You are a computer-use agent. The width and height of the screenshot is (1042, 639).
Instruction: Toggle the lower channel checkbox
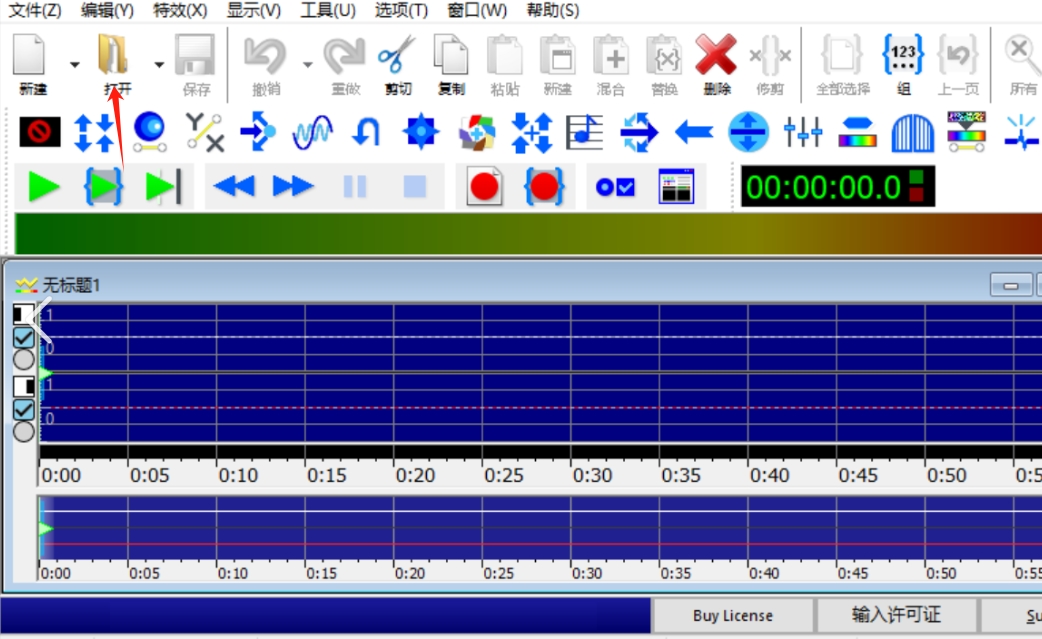[24, 410]
